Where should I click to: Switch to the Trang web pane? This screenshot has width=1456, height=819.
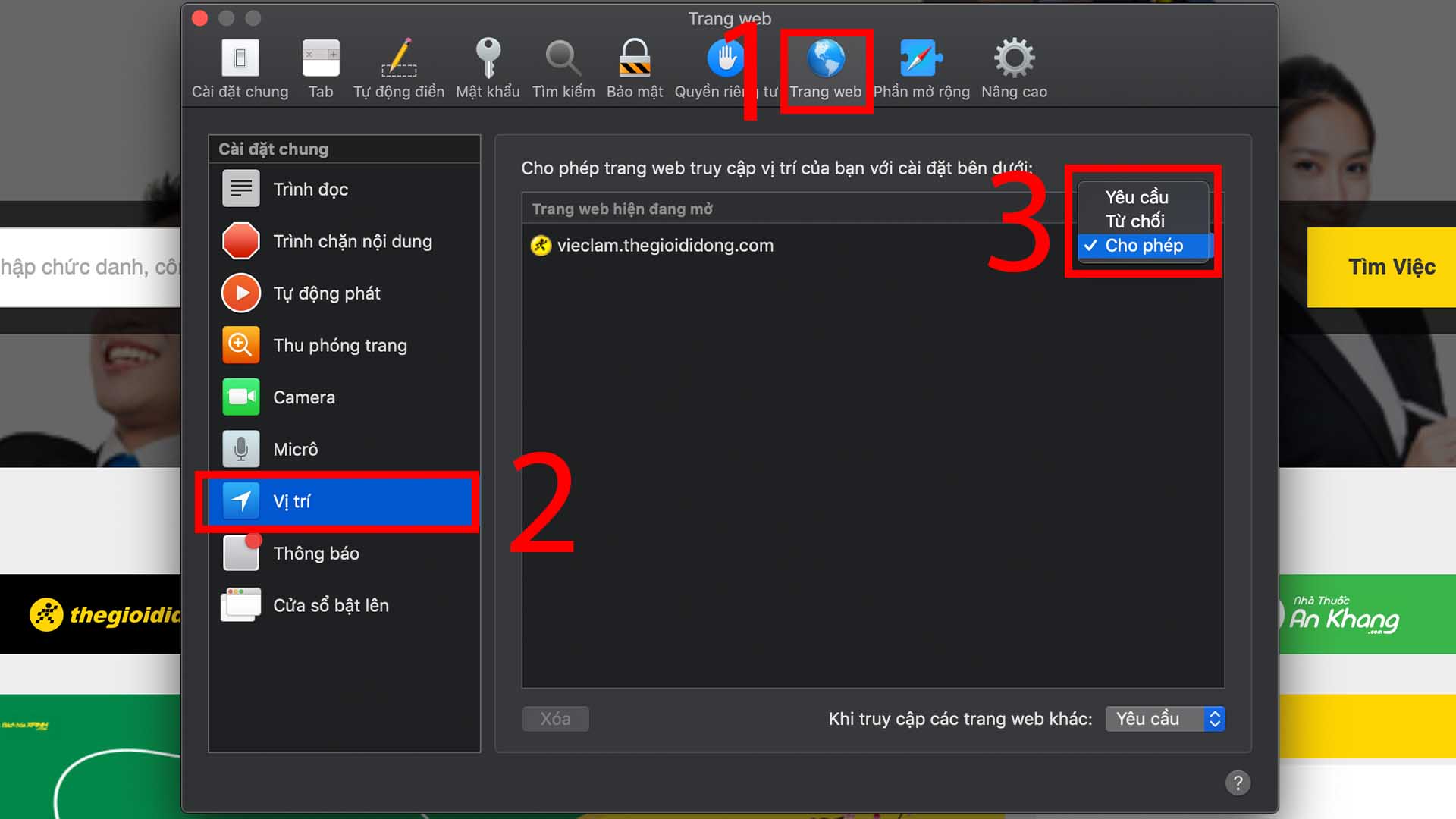[x=826, y=68]
